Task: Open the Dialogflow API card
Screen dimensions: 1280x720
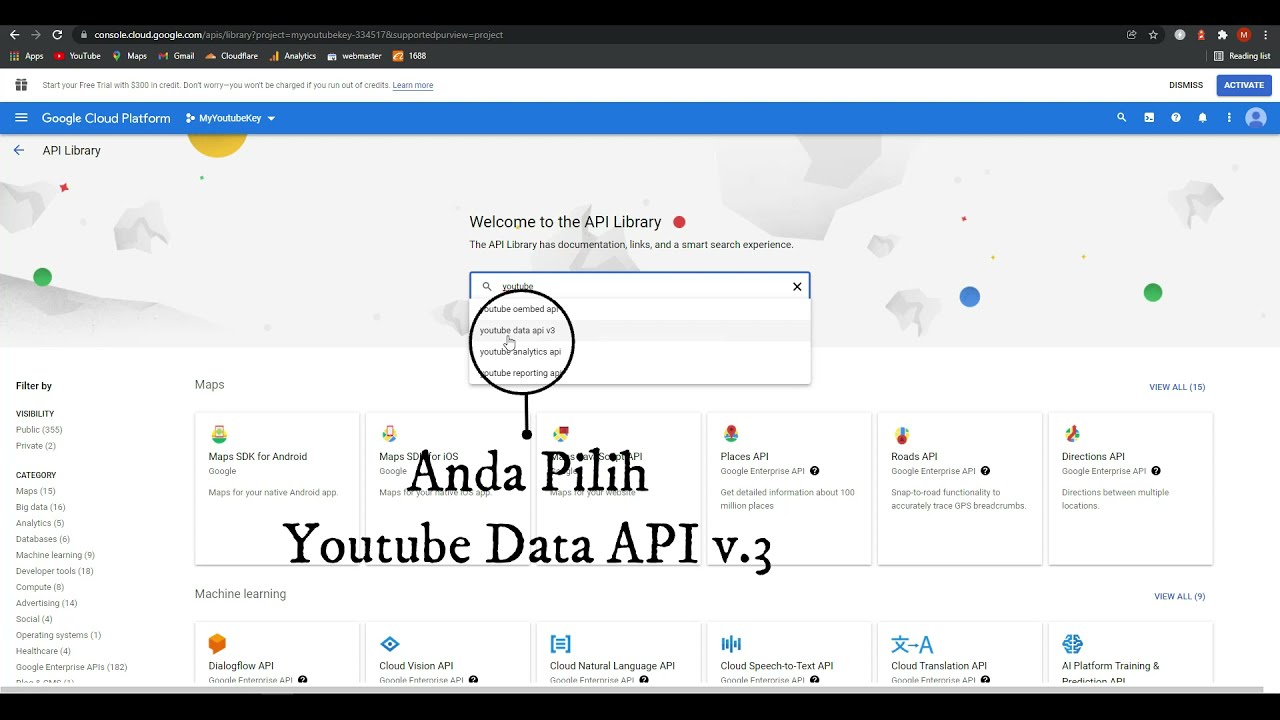Action: point(277,653)
